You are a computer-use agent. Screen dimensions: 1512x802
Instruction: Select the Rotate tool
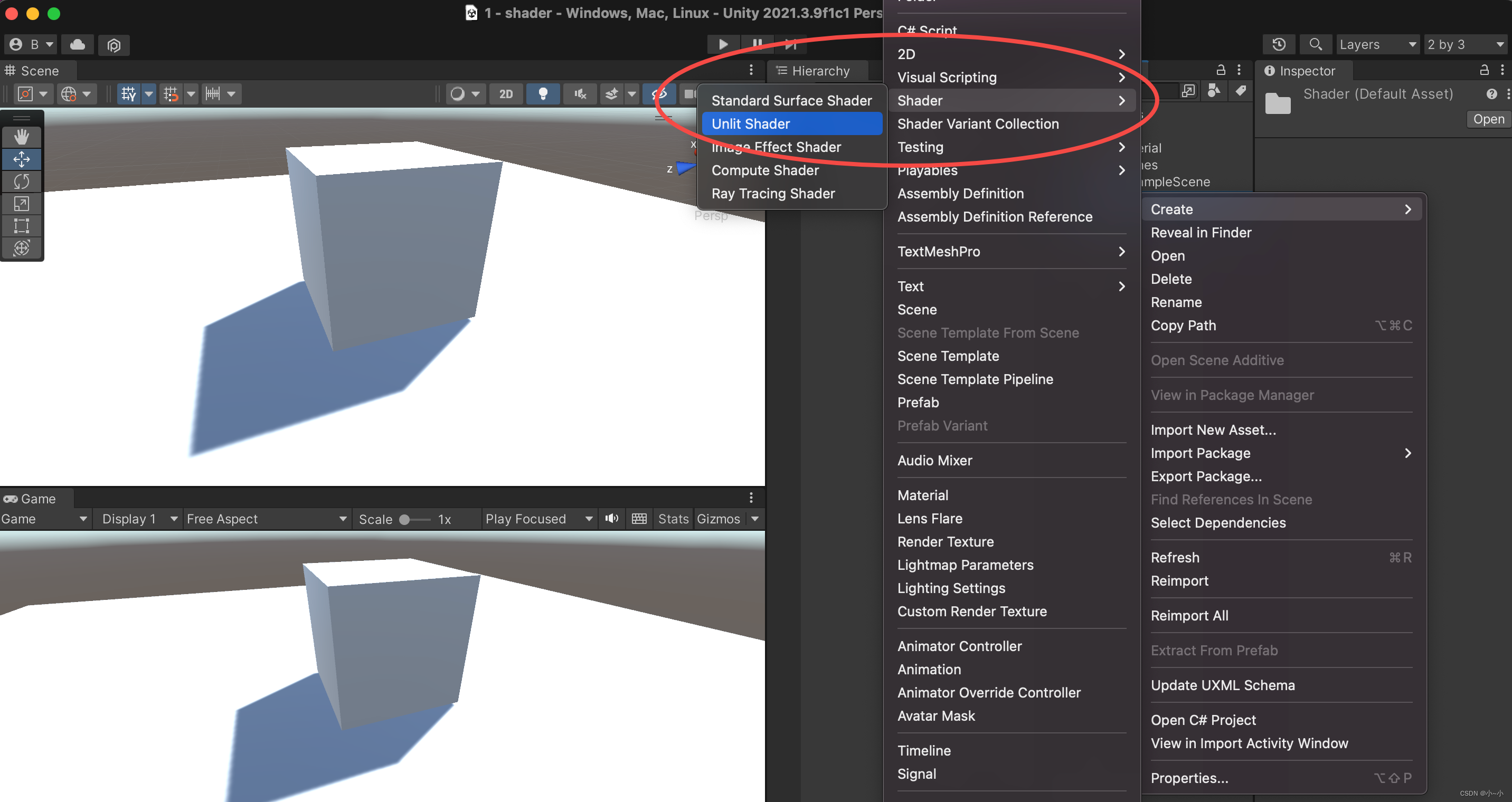(22, 182)
